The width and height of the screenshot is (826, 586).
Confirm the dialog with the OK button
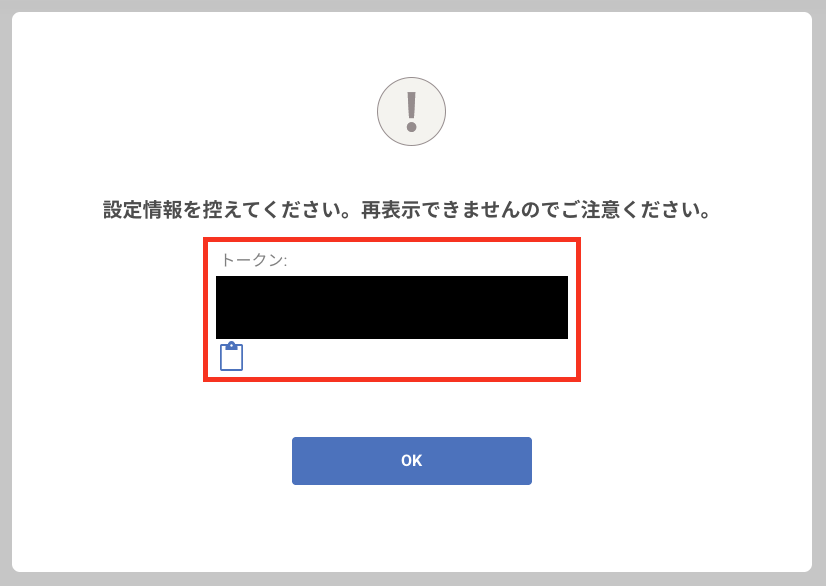coord(411,461)
